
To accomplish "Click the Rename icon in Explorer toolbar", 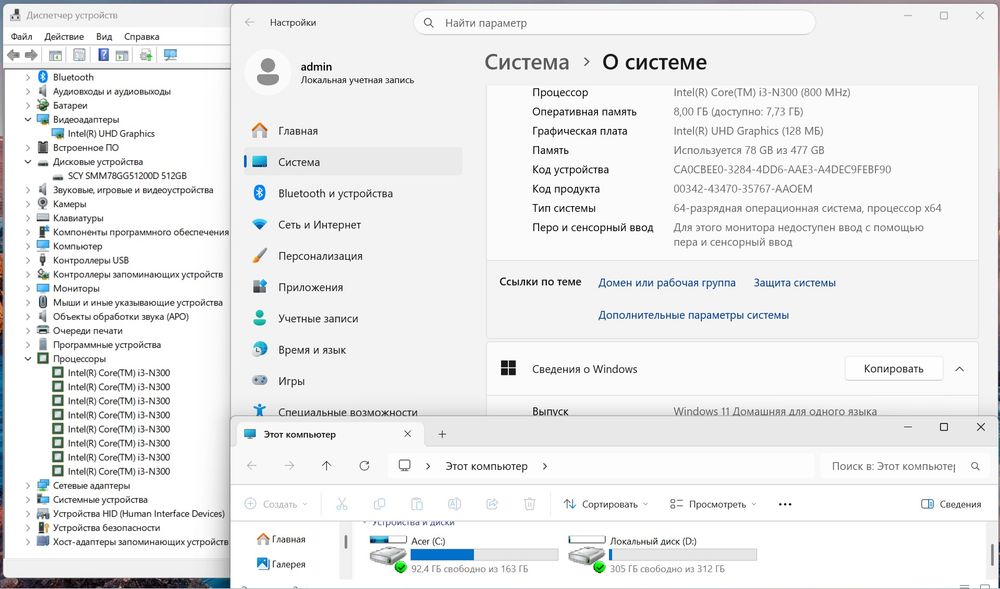I will [x=454, y=504].
